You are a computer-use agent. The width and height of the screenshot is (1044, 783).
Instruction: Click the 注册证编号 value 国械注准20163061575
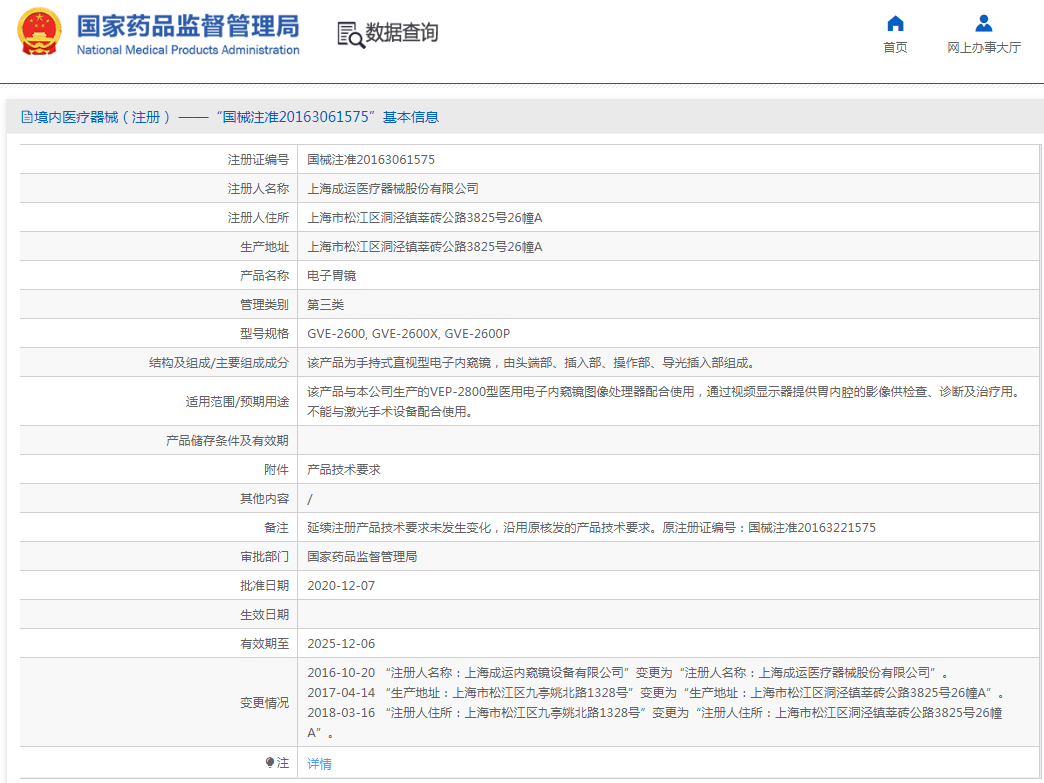click(370, 160)
